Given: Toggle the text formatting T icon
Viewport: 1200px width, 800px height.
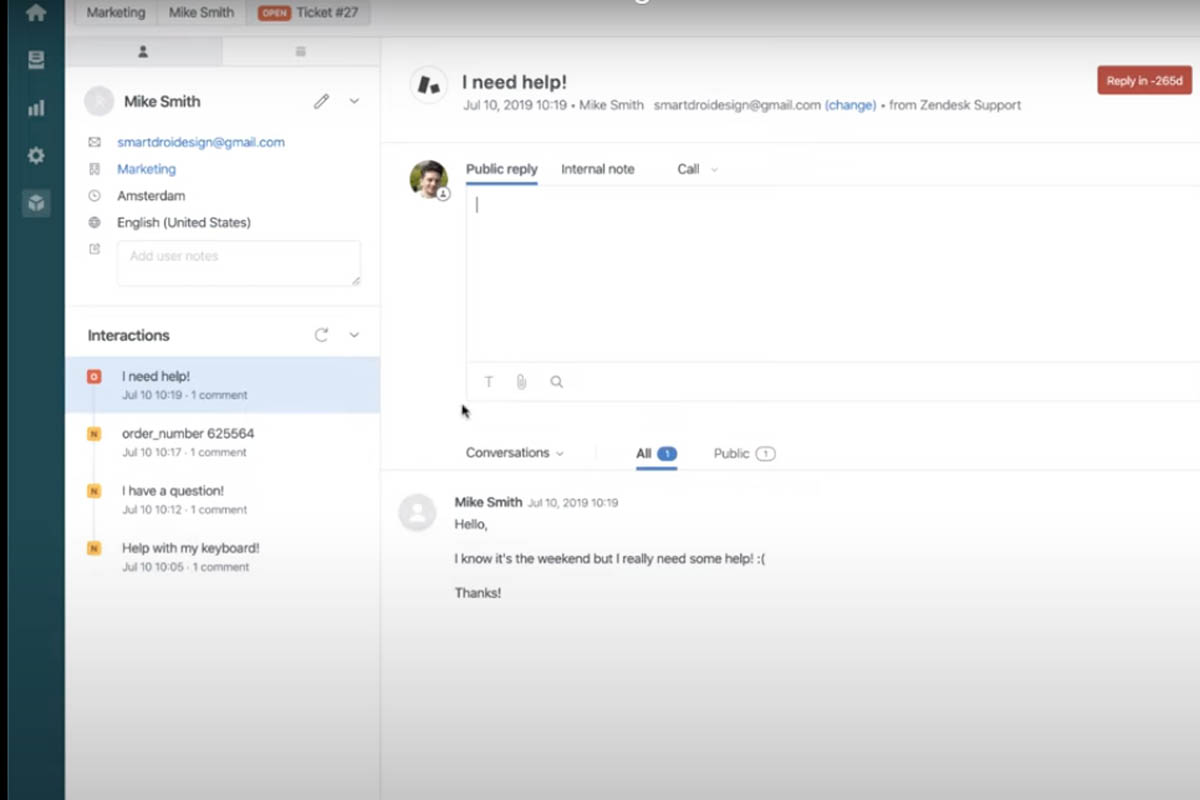Looking at the screenshot, I should [x=489, y=382].
